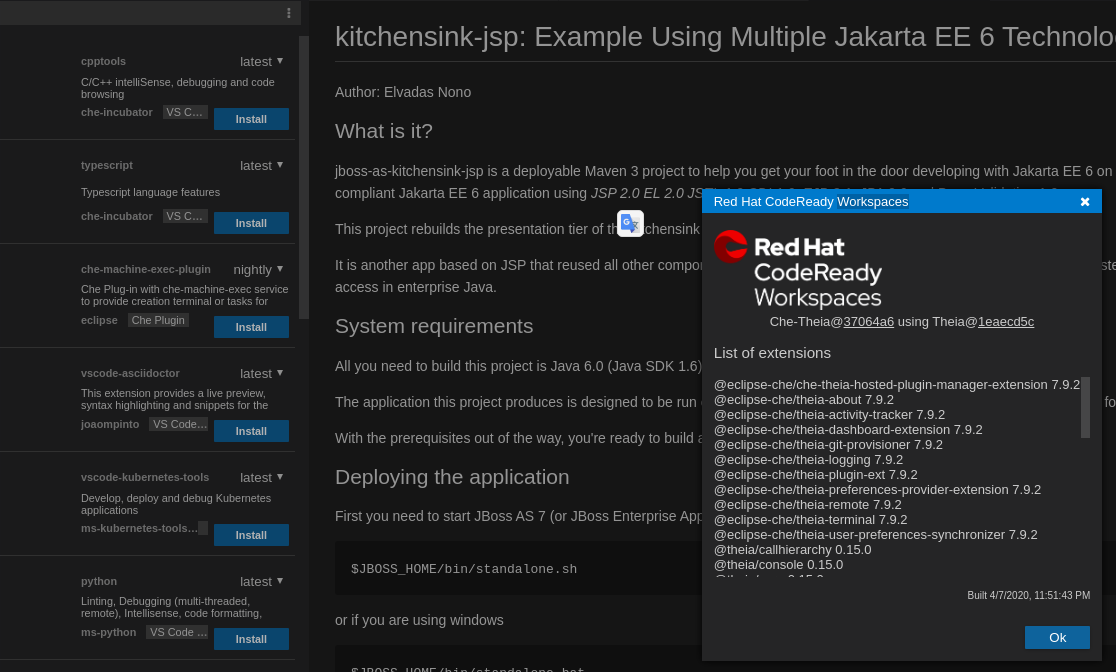The image size is (1116, 672).
Task: Click ms-python publisher label
Action: [x=108, y=632]
